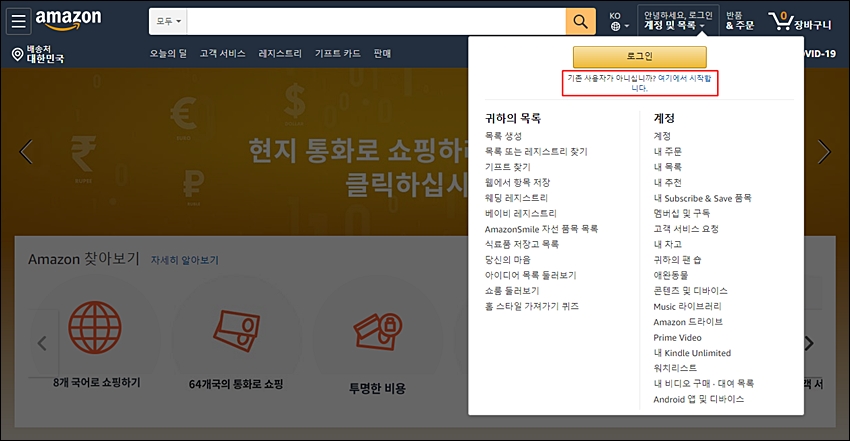Open 식료품 저장고 목록
Screen dimensions: 850x441
tap(521, 244)
